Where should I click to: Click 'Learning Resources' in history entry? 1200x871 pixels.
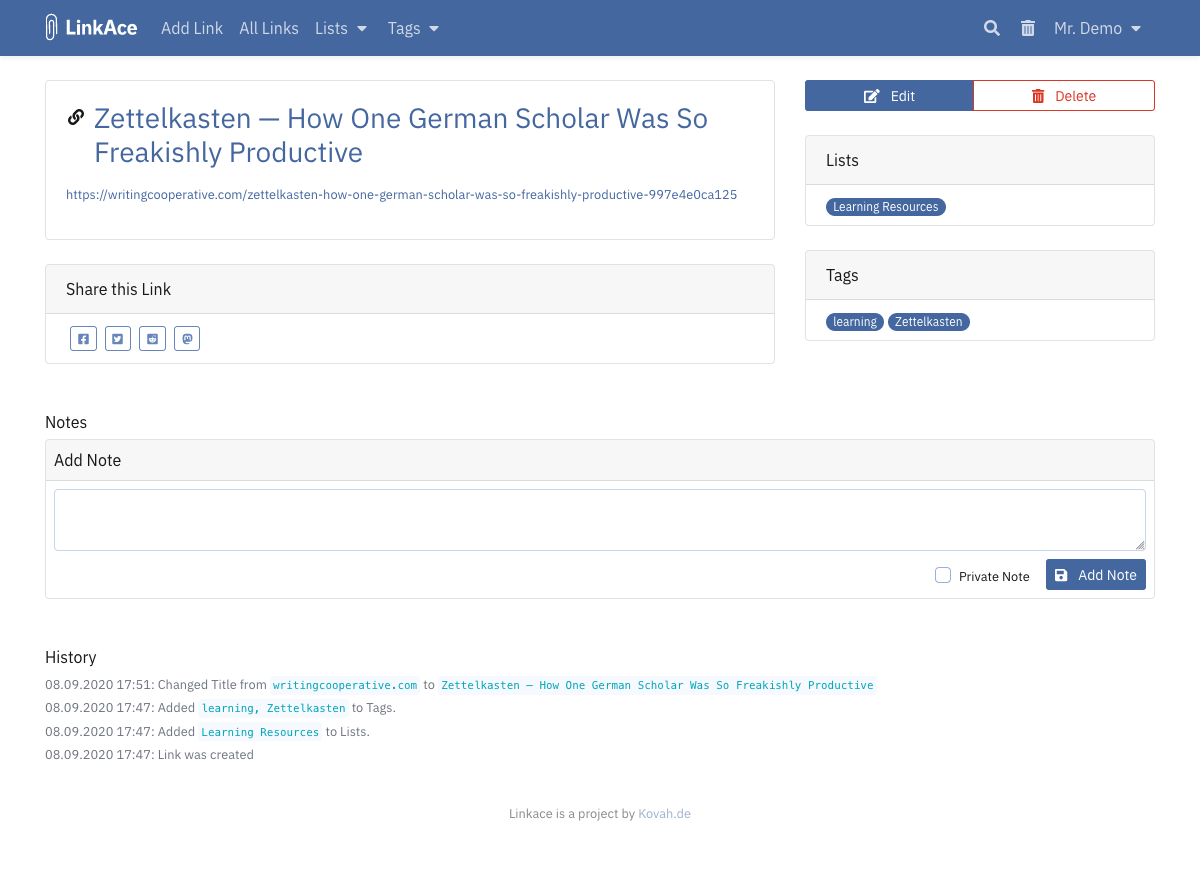tap(260, 732)
